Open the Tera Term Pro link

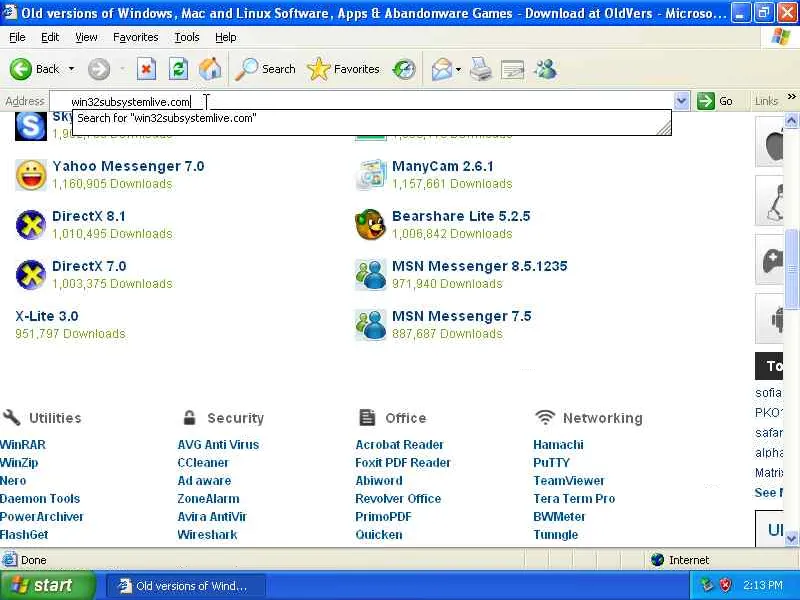pos(574,498)
